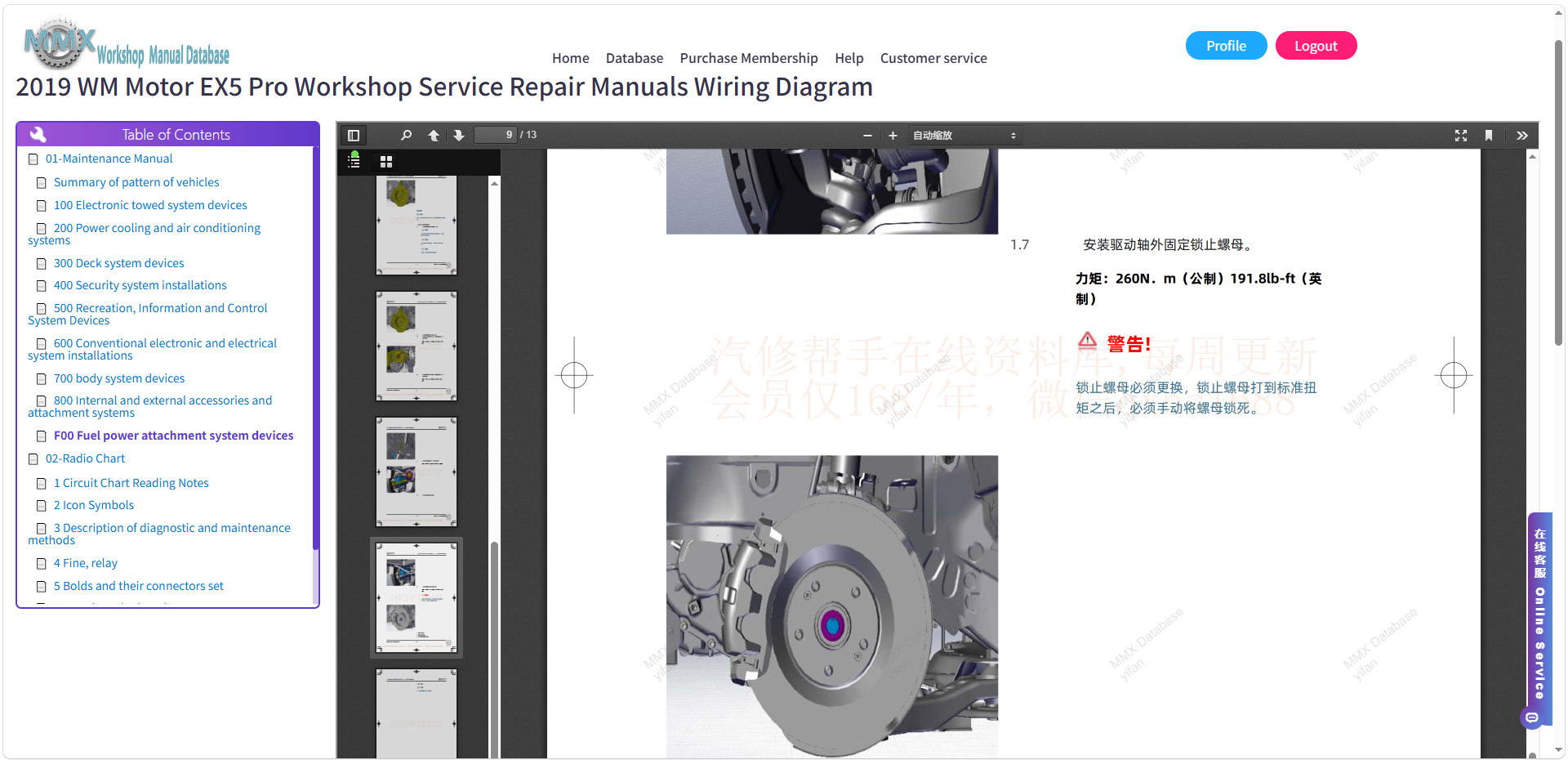Open 300 Deck system devices
The image size is (1568, 760).
coord(118,263)
